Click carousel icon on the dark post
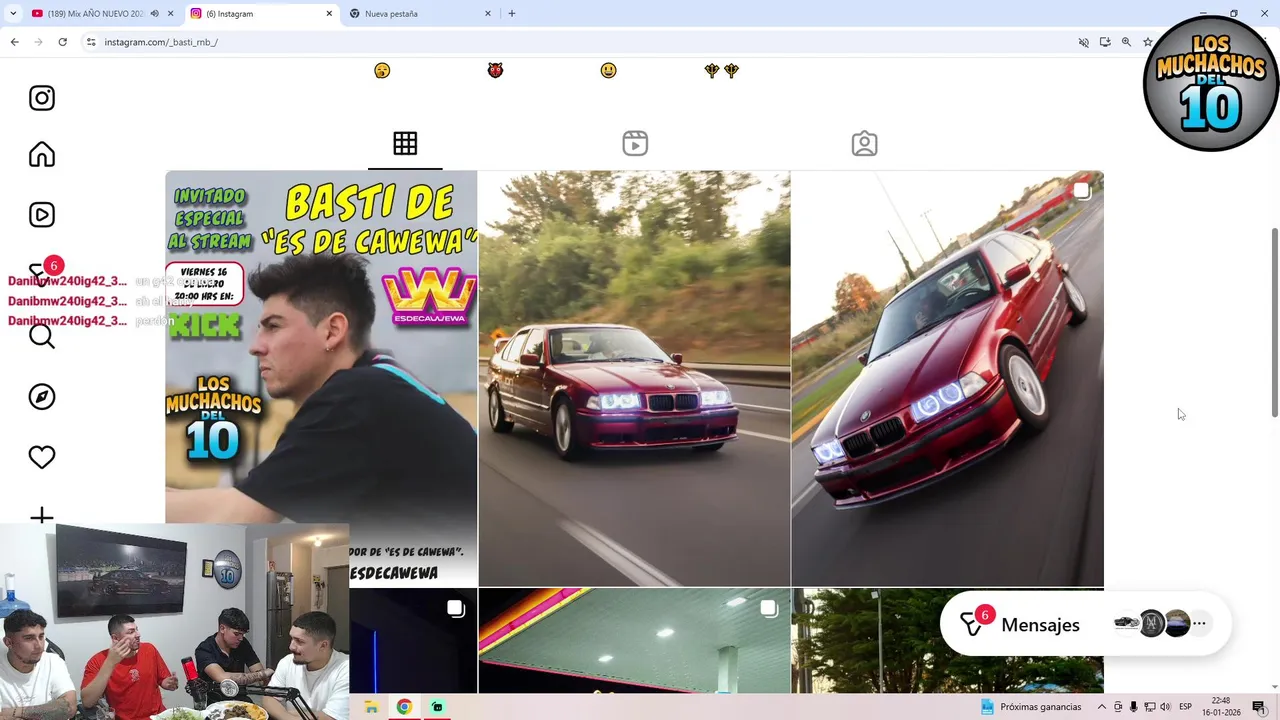 (455, 608)
